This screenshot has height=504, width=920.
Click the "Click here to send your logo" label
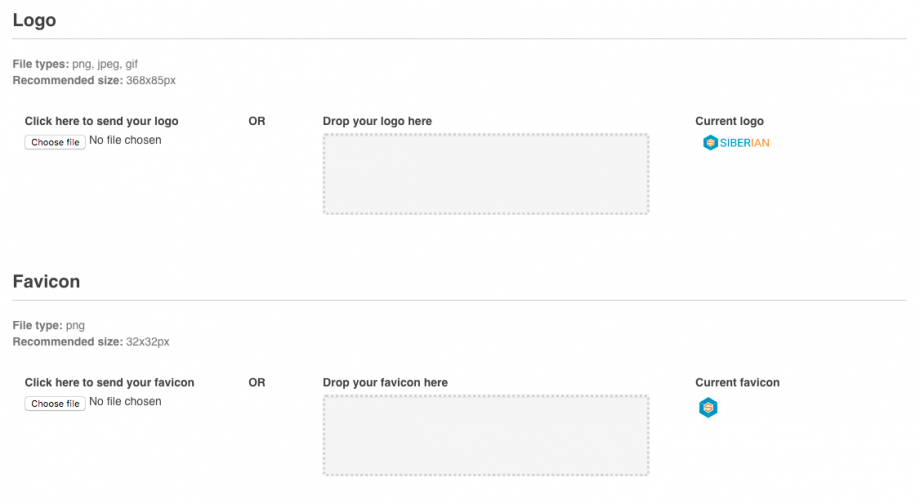(102, 122)
